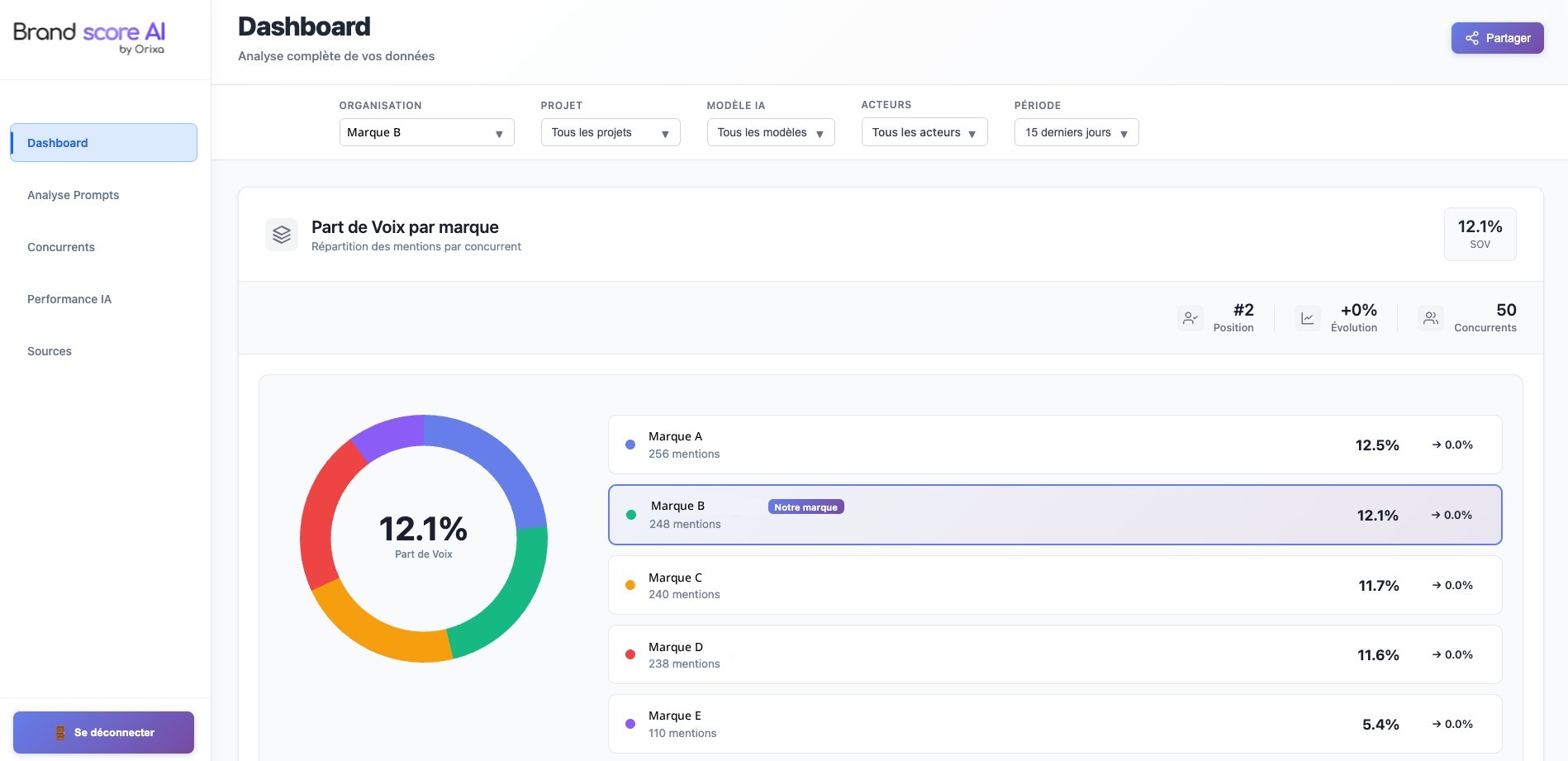Click the '11.6%' share for Marque D
This screenshot has height=761, width=1568.
[1378, 655]
